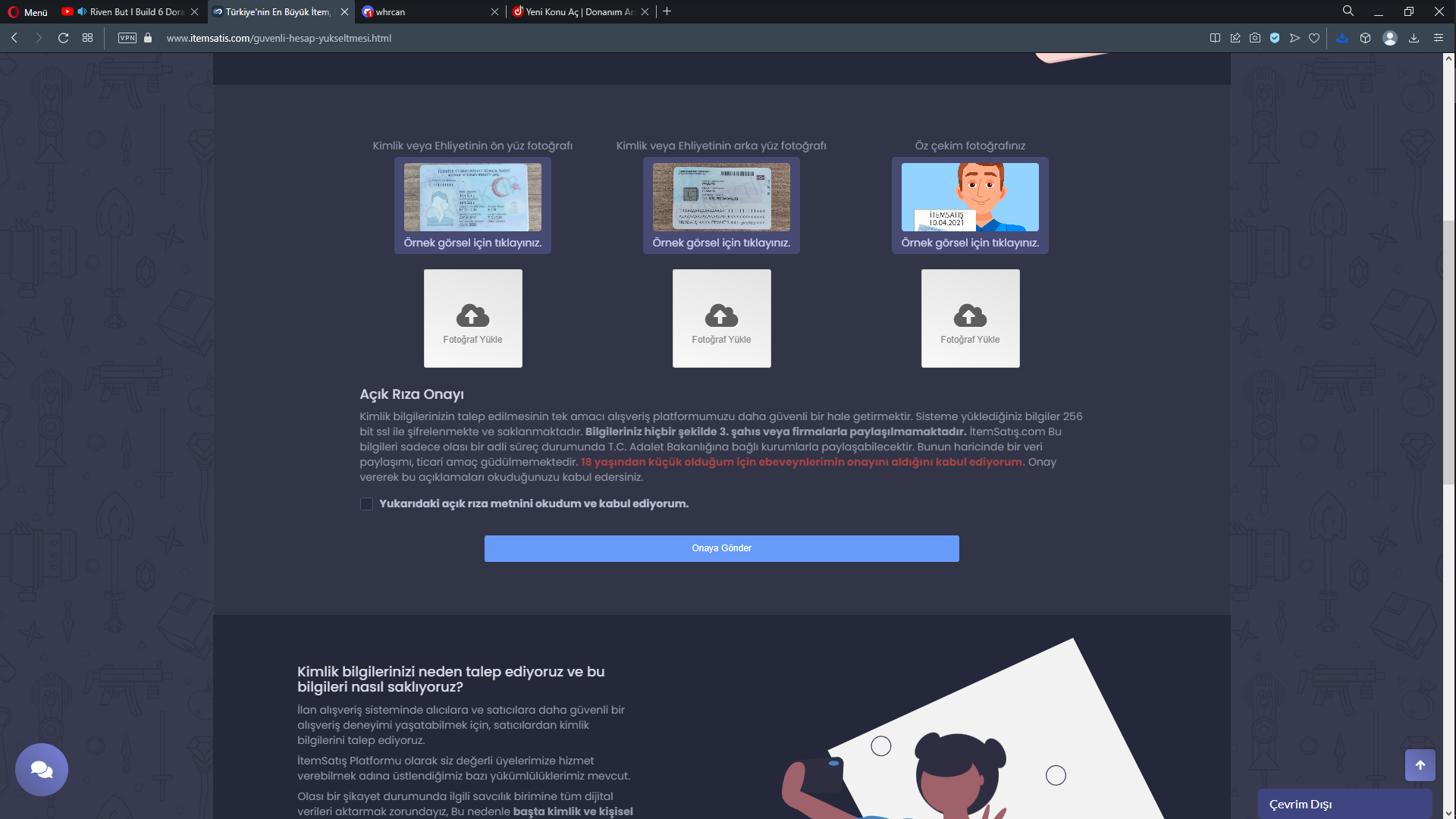Open the Opera profile account icon

pos(1389,38)
